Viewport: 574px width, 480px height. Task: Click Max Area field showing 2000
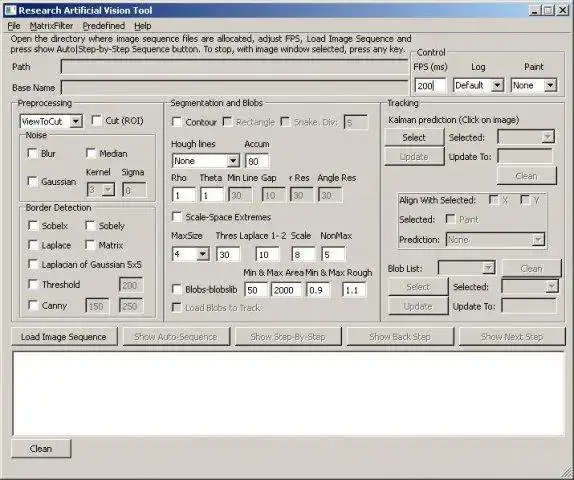point(286,290)
